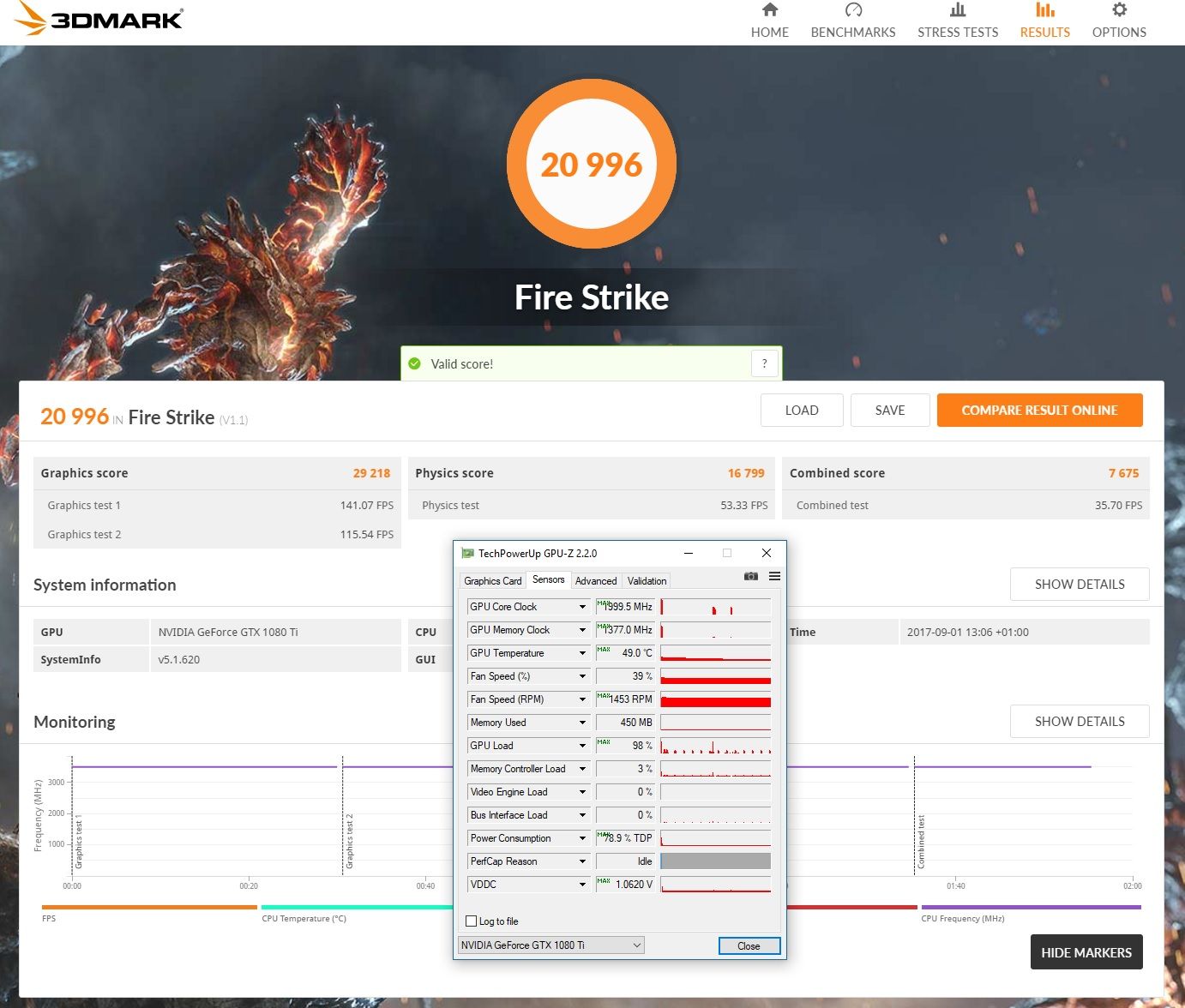
Task: Click the GPU Core Clock sensor graph
Action: click(x=715, y=607)
